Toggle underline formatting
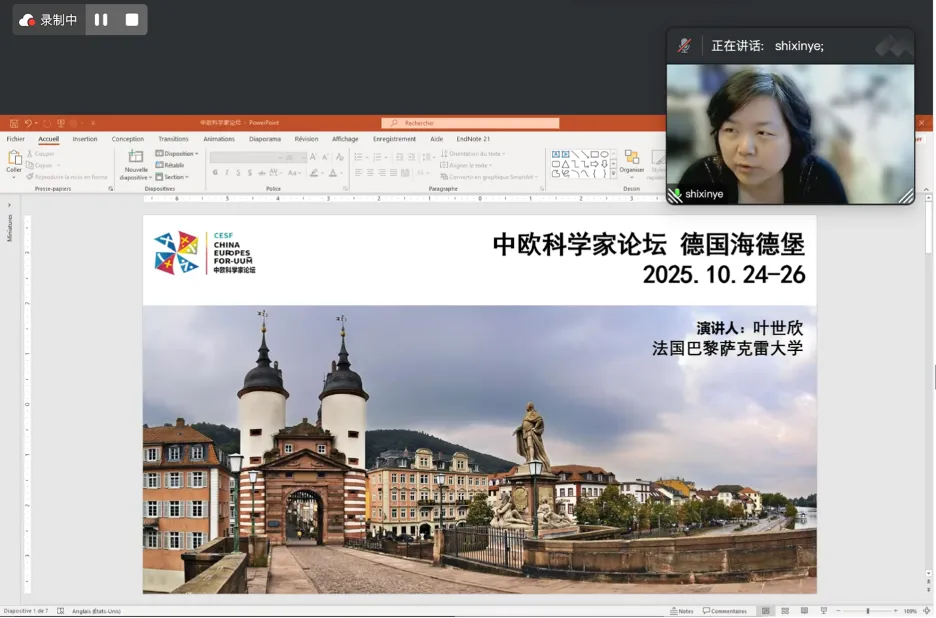Screen dimensions: 936x618 pos(238,173)
